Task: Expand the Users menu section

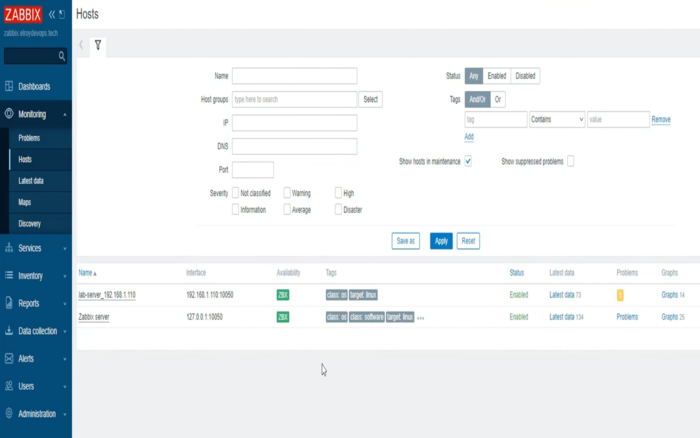Action: pyautogui.click(x=65, y=387)
